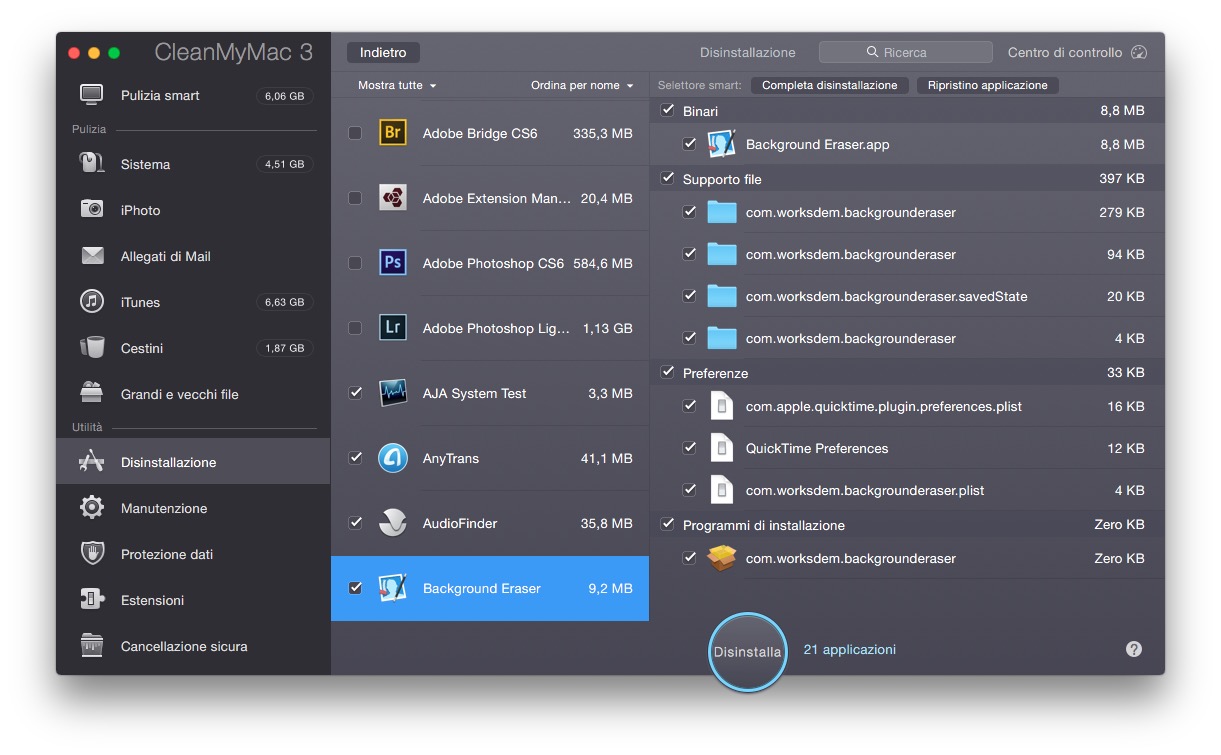The height and width of the screenshot is (755, 1221).
Task: Switch to Protezione dati section
Action: pos(193,554)
